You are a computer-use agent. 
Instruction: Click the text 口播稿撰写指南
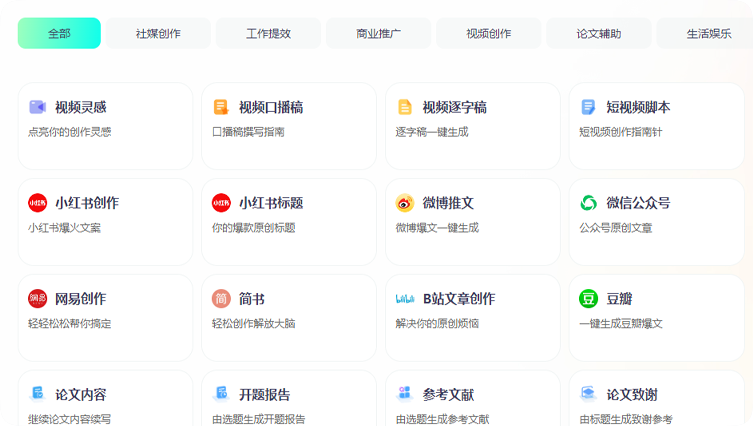tap(248, 132)
